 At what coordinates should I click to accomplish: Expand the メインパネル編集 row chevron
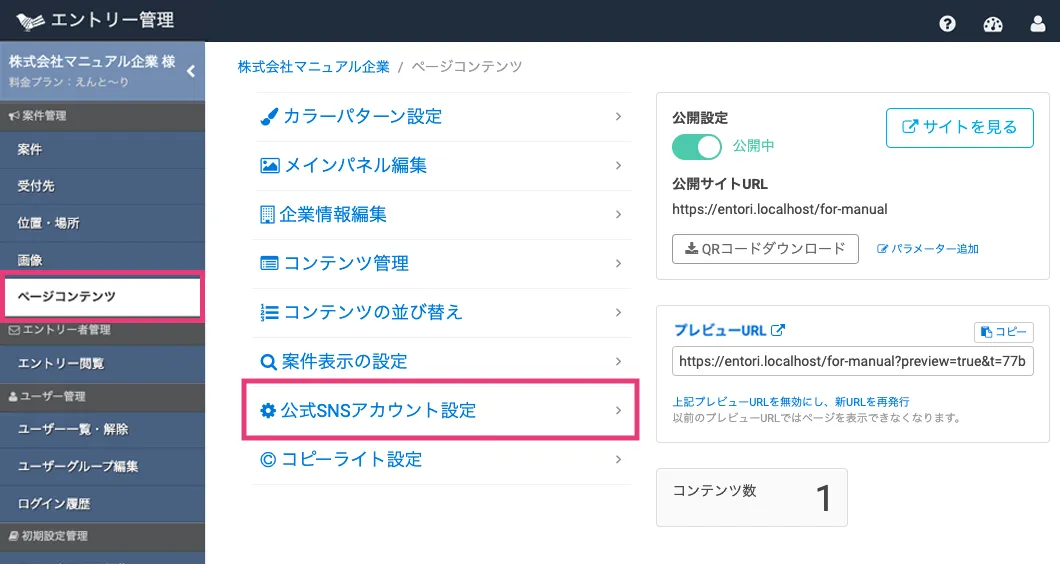(x=618, y=166)
